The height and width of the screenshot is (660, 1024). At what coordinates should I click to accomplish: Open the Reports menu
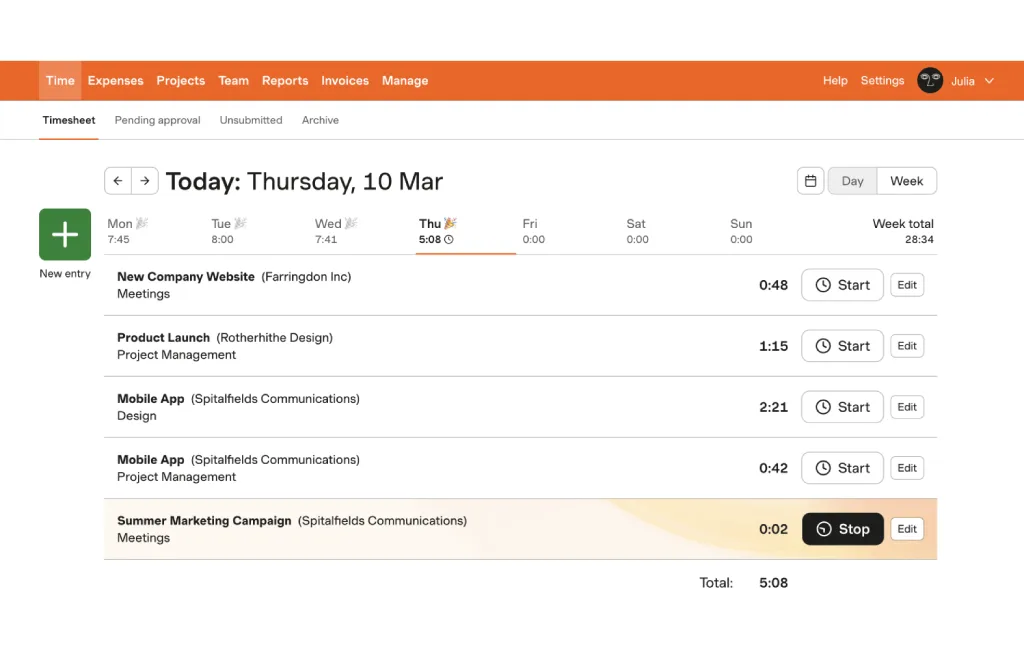coord(285,81)
